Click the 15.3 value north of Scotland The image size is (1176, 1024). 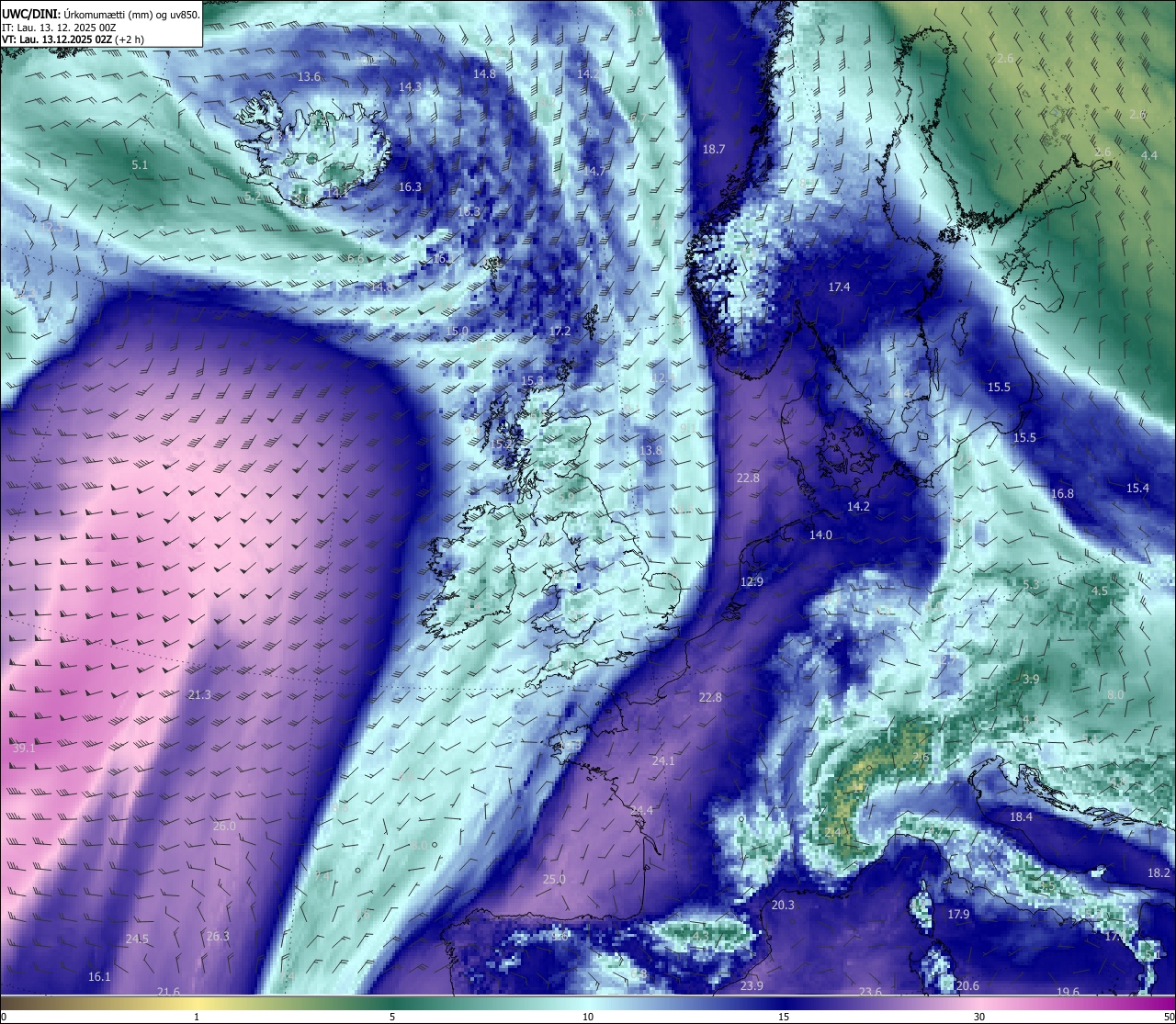click(532, 381)
